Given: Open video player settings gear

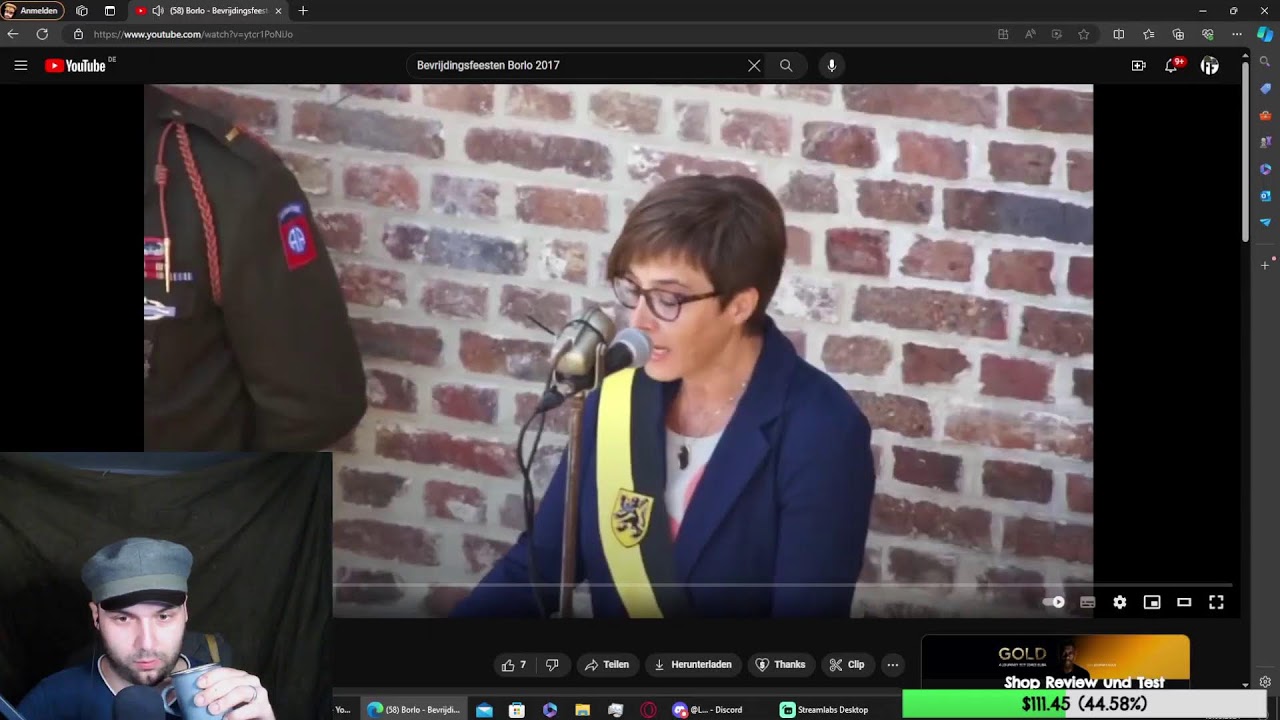Looking at the screenshot, I should coord(1120,602).
